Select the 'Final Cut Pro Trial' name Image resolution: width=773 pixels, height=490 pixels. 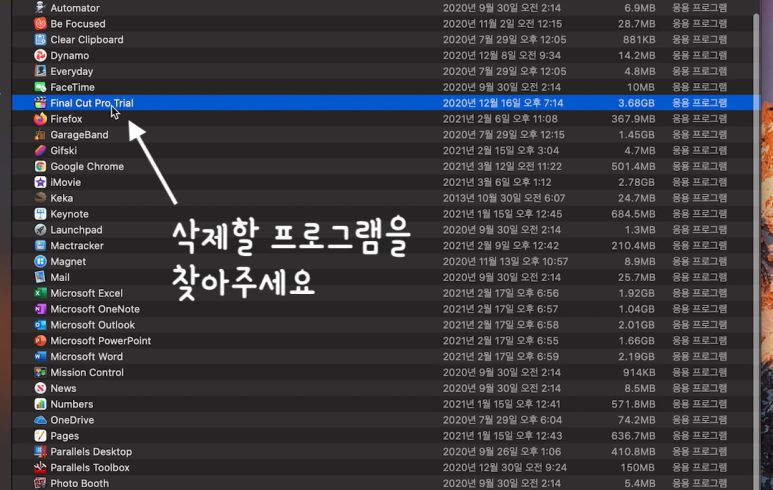[x=92, y=103]
